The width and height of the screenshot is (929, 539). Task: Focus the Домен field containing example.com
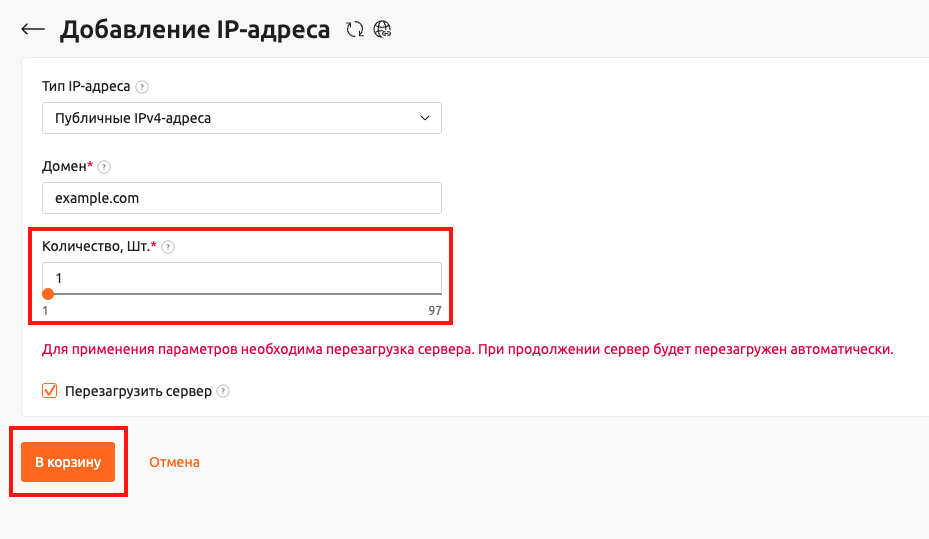tap(241, 198)
